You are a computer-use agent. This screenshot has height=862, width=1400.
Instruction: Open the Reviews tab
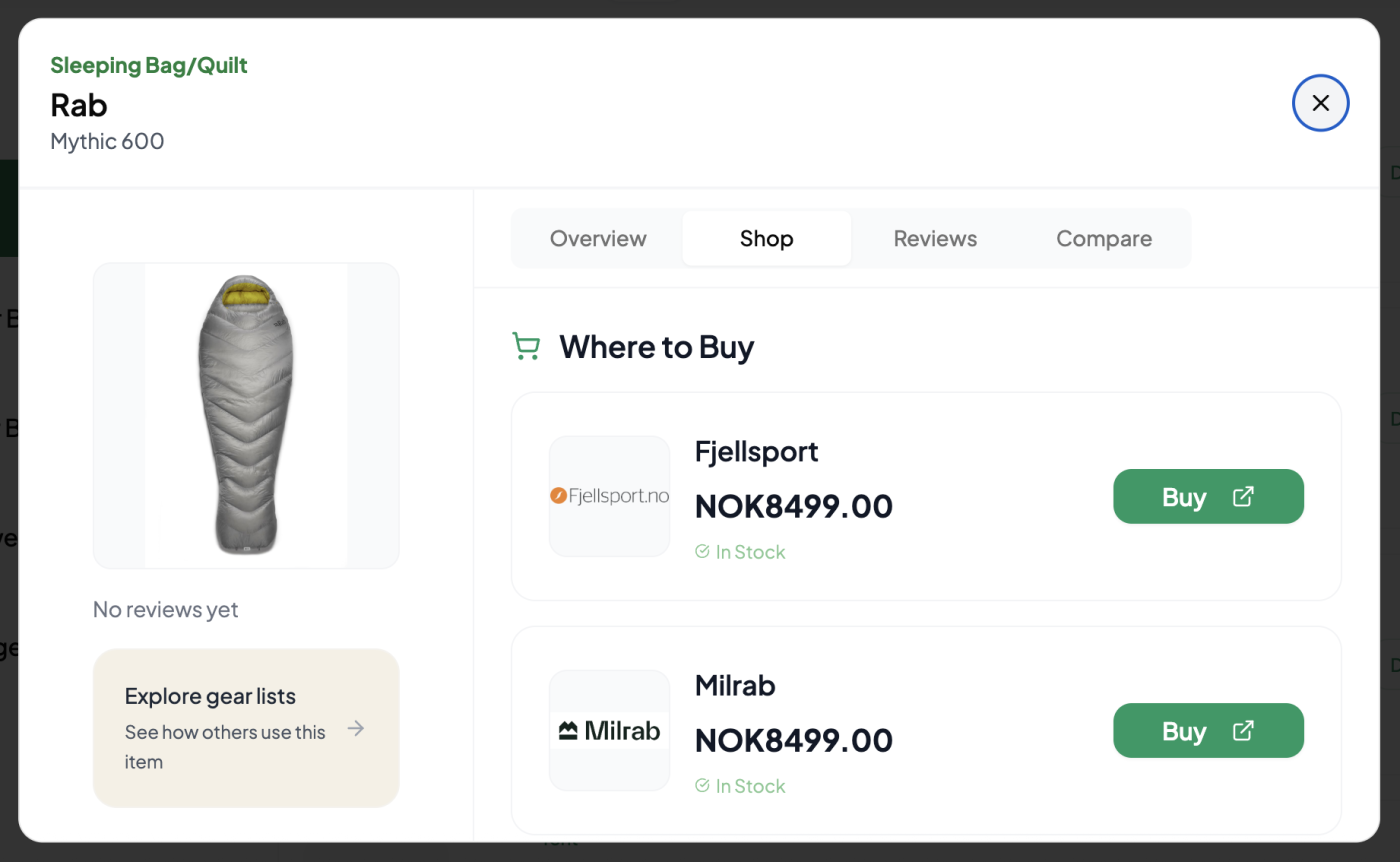pyautogui.click(x=935, y=238)
